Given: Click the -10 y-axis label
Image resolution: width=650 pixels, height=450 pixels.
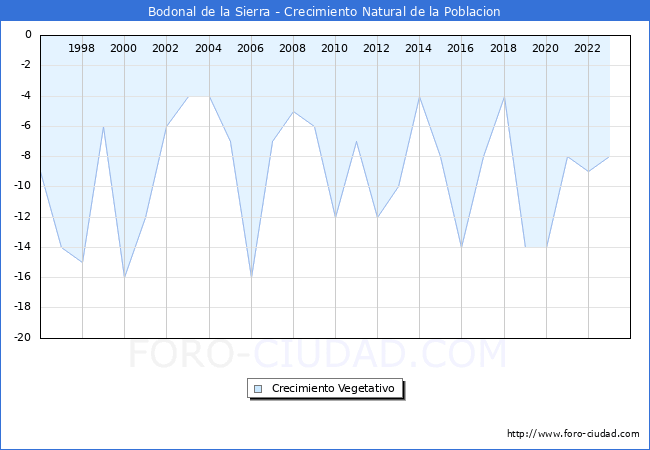Looking at the screenshot, I should [23, 186].
